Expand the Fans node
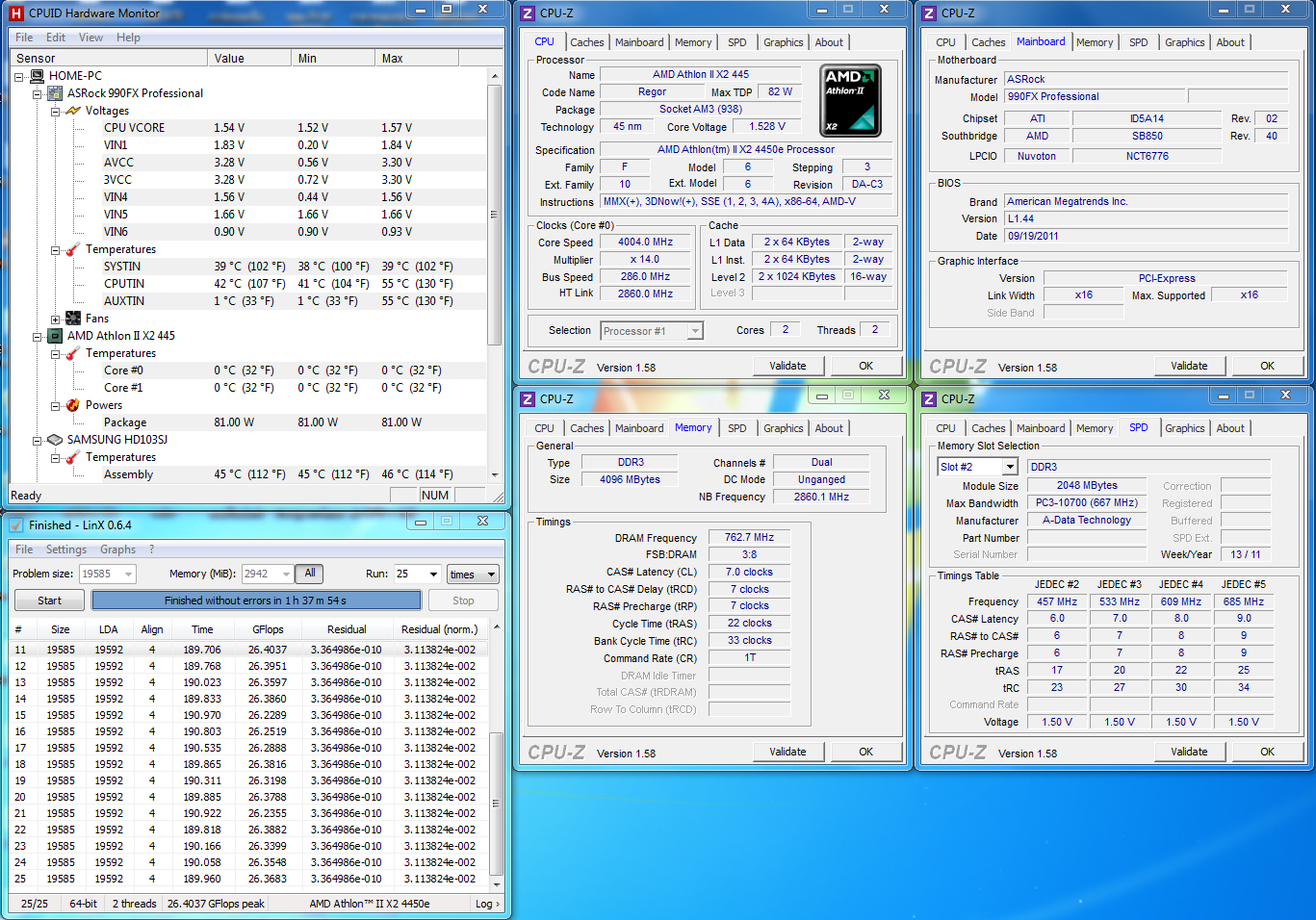Screen dimensions: 1316x920 coord(56,319)
